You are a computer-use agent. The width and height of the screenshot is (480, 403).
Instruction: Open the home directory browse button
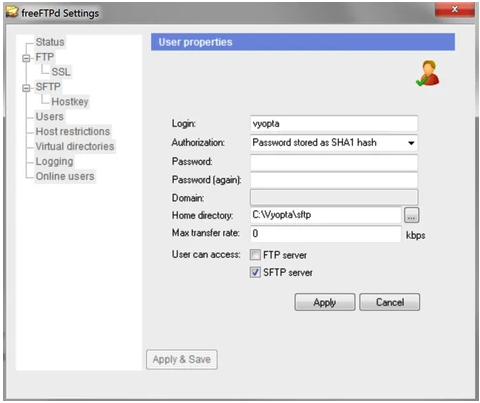pos(411,215)
